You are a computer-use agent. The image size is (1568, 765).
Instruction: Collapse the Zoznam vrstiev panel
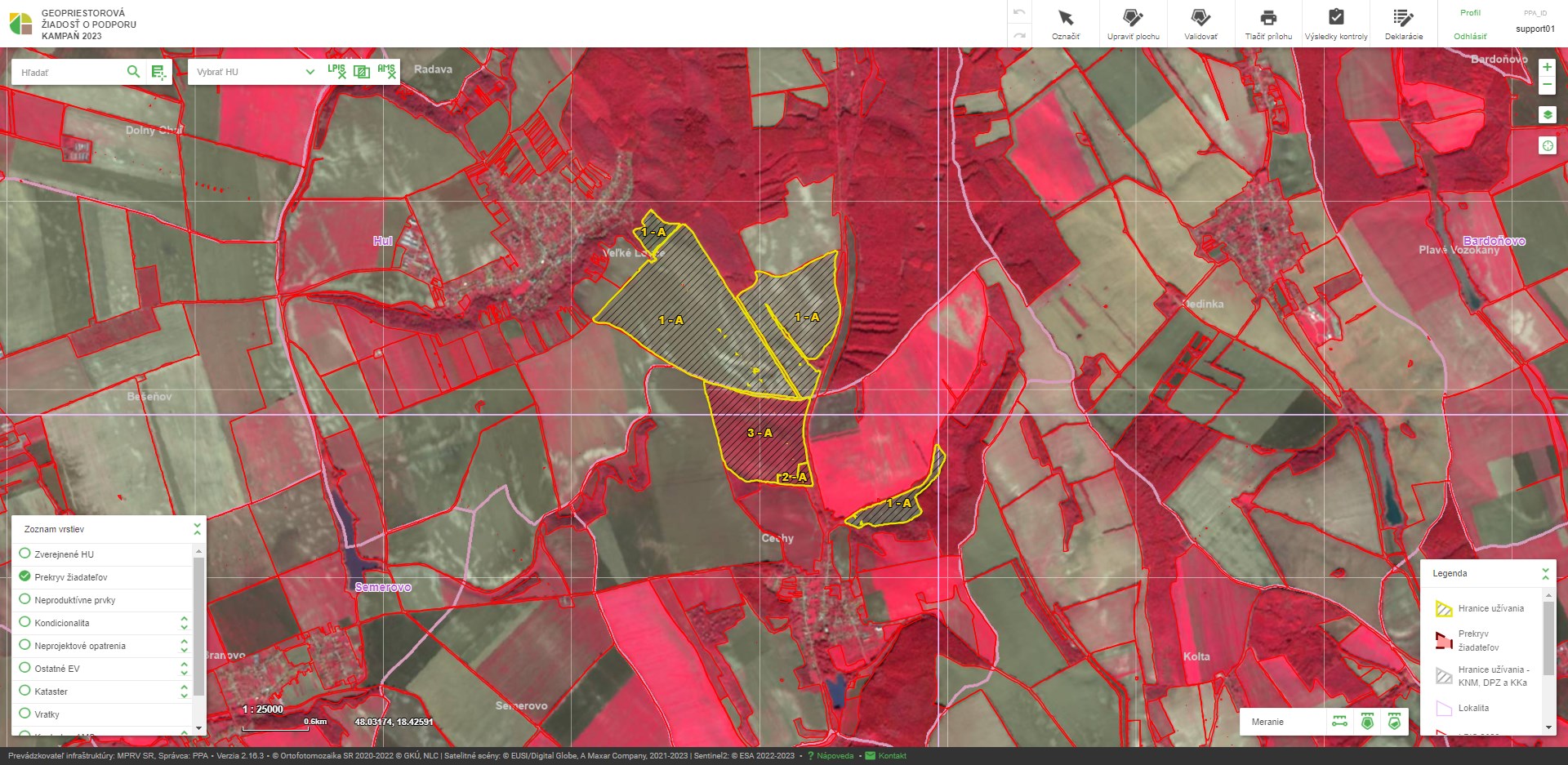pos(197,529)
